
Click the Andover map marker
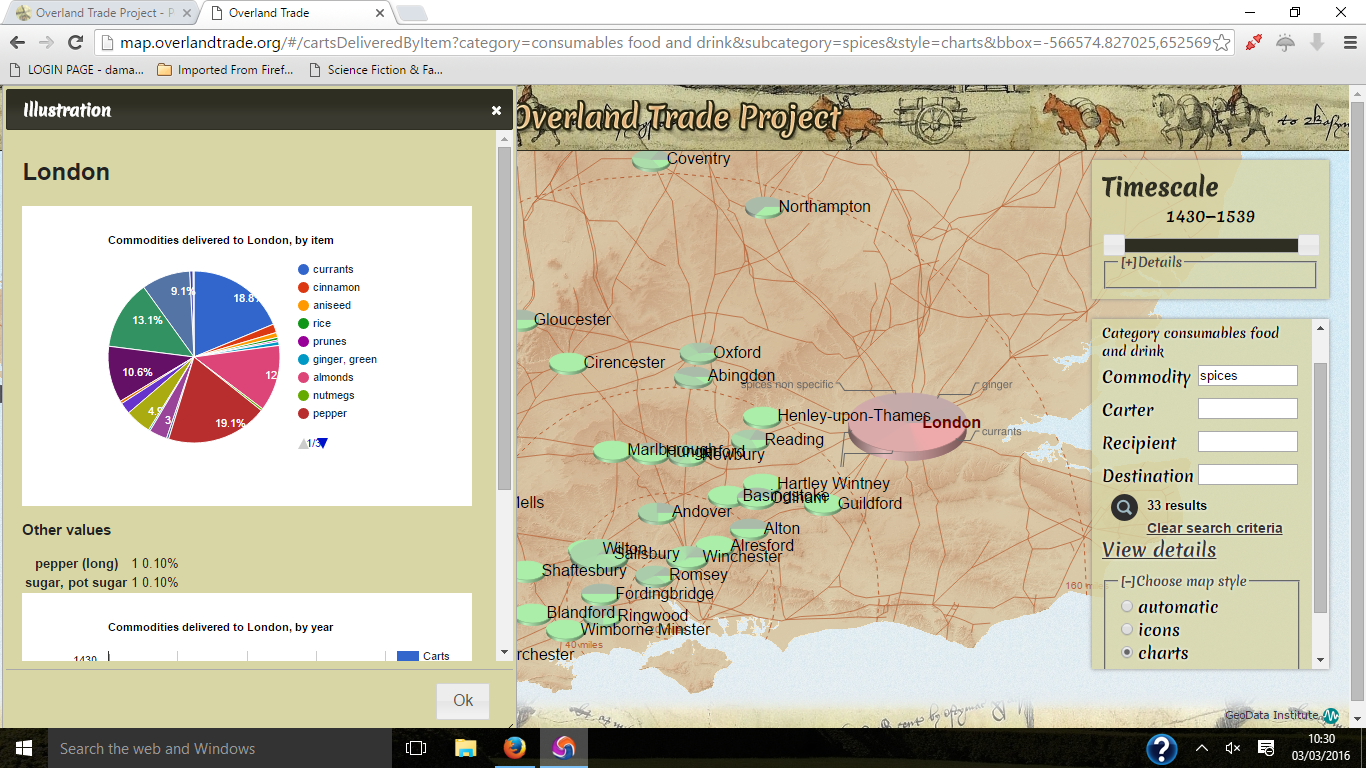[657, 514]
